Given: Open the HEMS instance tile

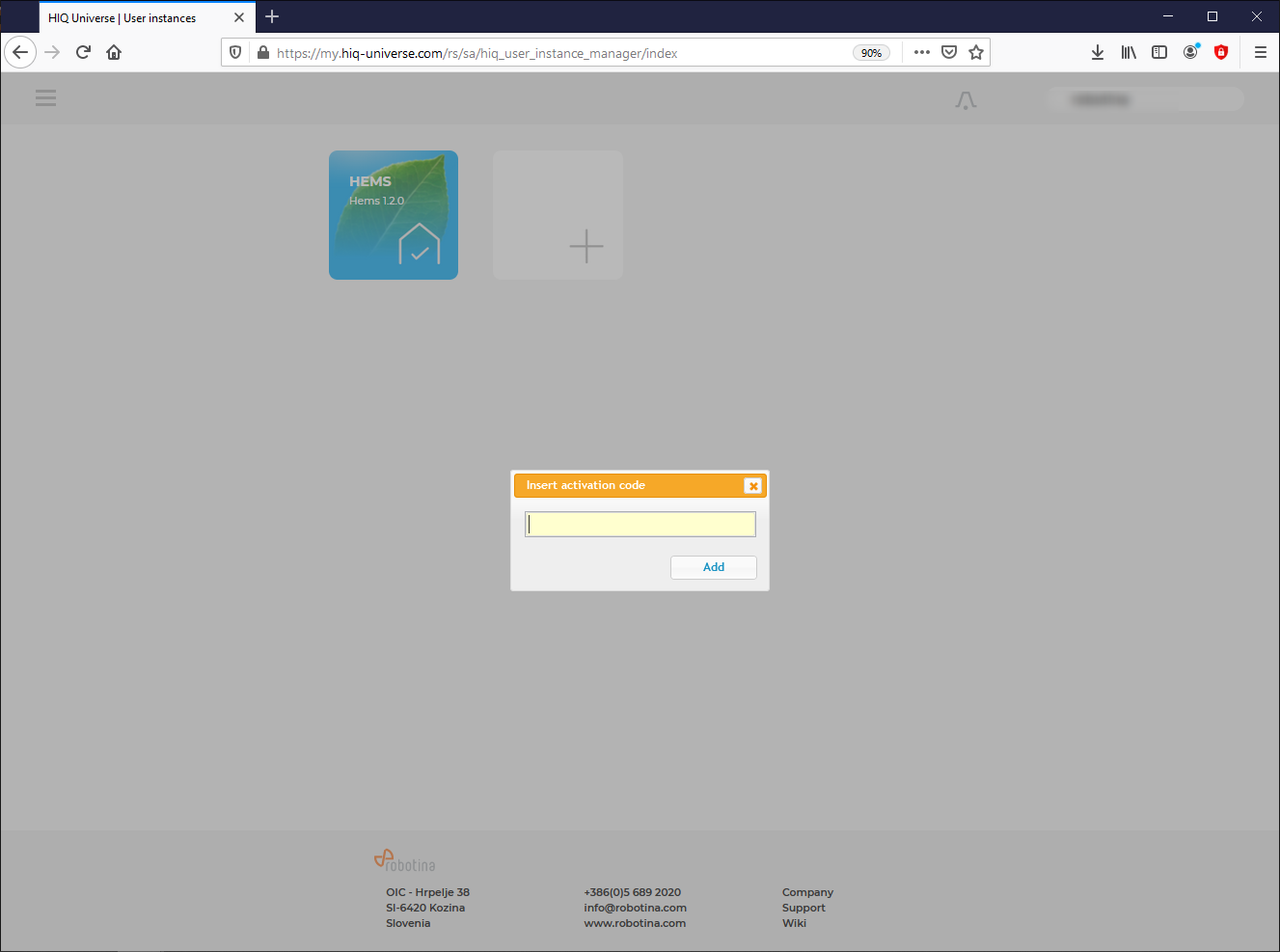Looking at the screenshot, I should pyautogui.click(x=394, y=215).
